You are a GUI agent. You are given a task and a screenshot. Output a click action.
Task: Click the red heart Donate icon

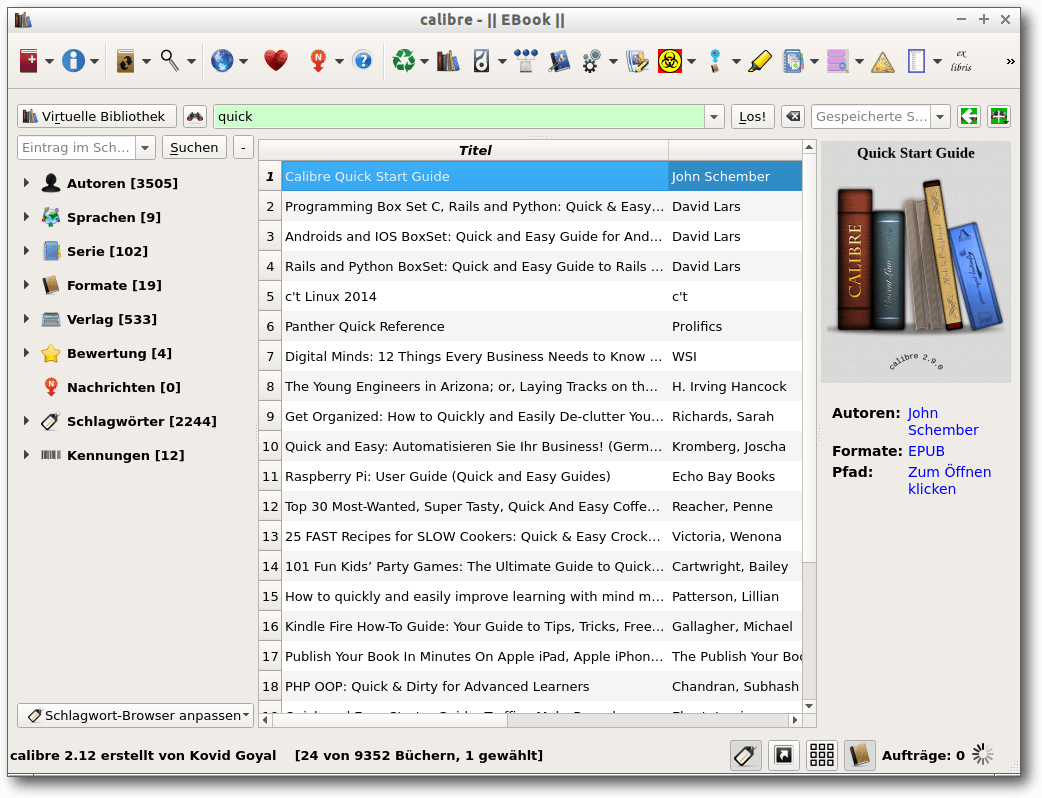(276, 61)
